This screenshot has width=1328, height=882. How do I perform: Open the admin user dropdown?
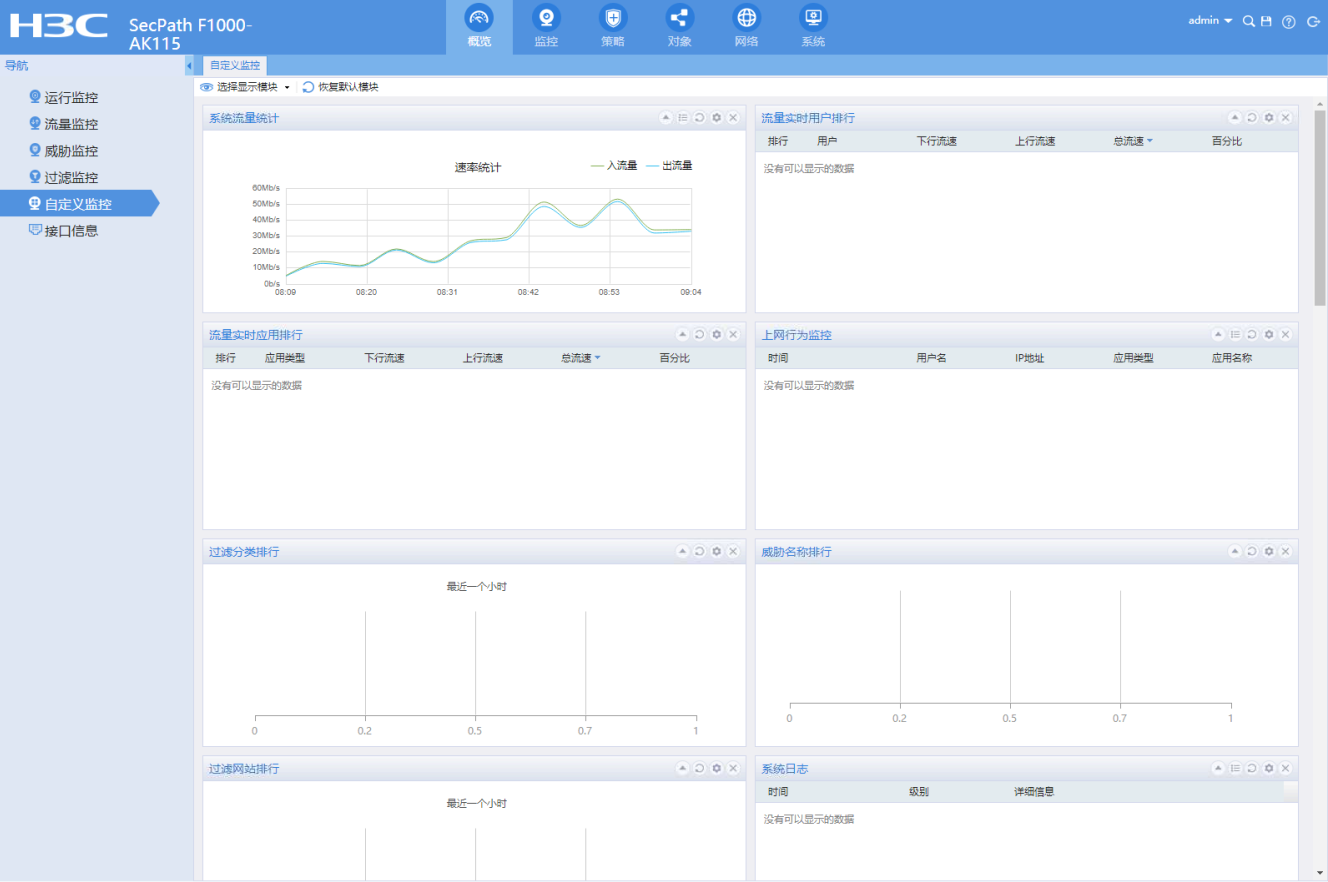[x=1209, y=20]
